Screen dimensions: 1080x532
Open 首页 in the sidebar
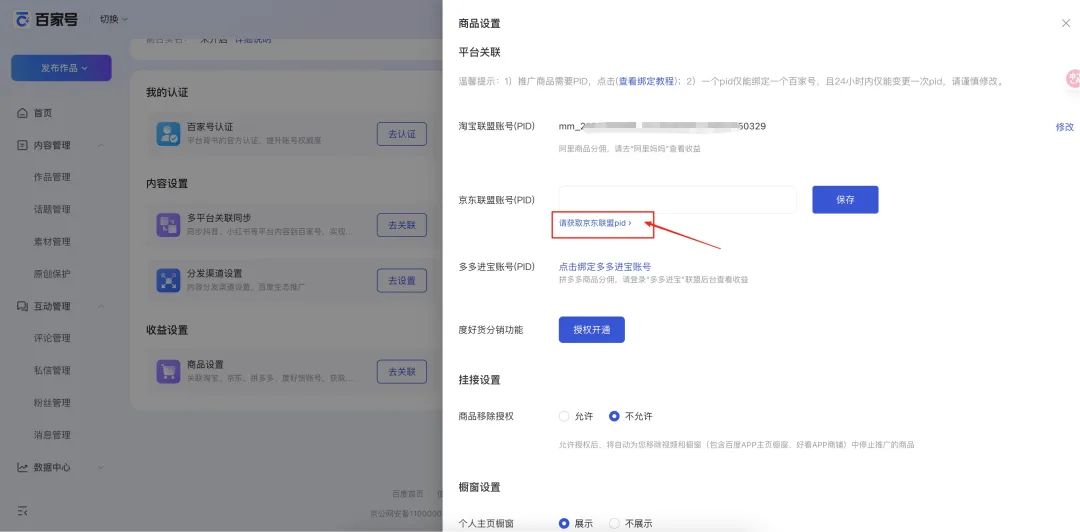[x=43, y=113]
